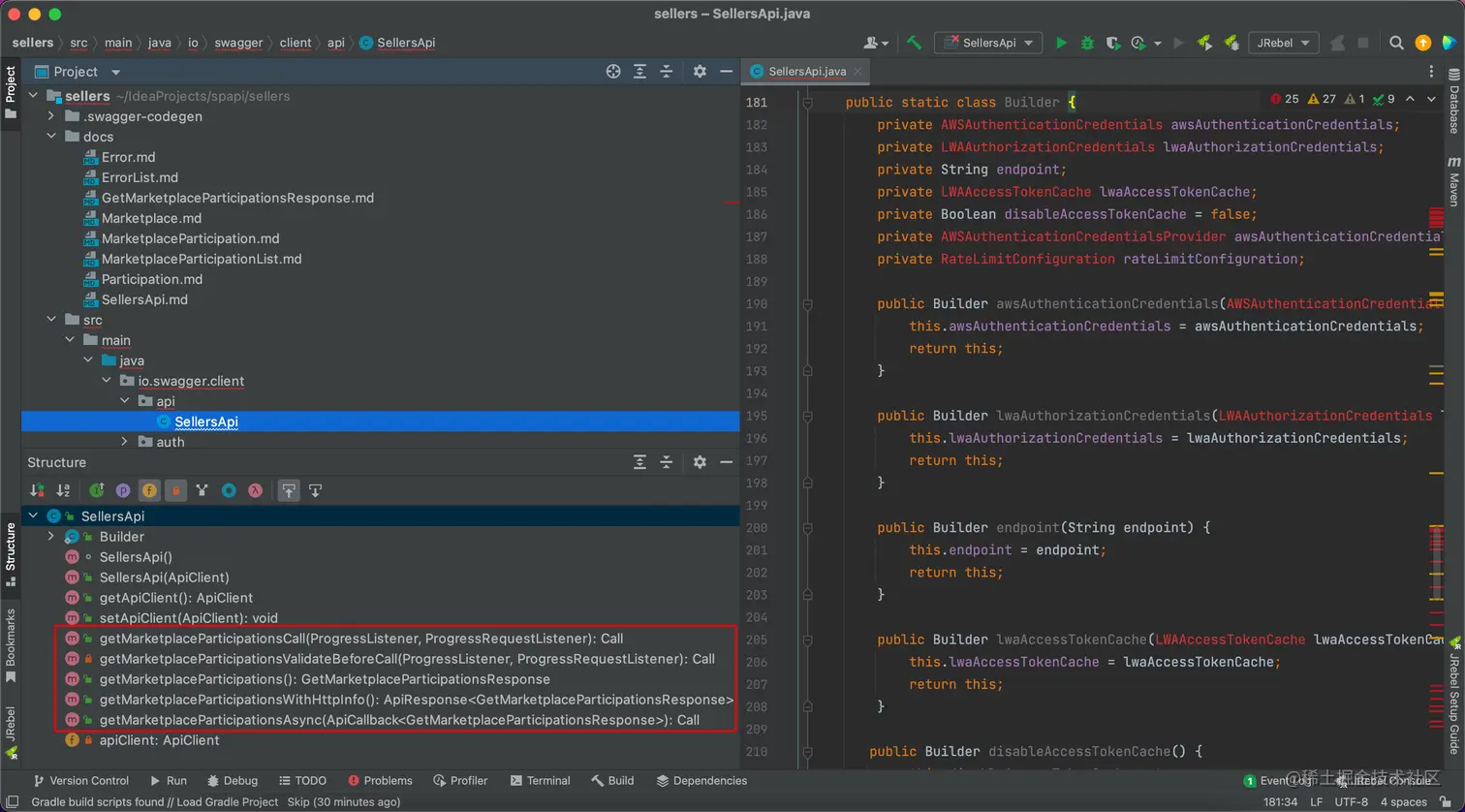Viewport: 1465px width, 812px height.
Task: Click the 181:34 line-column indicator
Action: [1280, 802]
